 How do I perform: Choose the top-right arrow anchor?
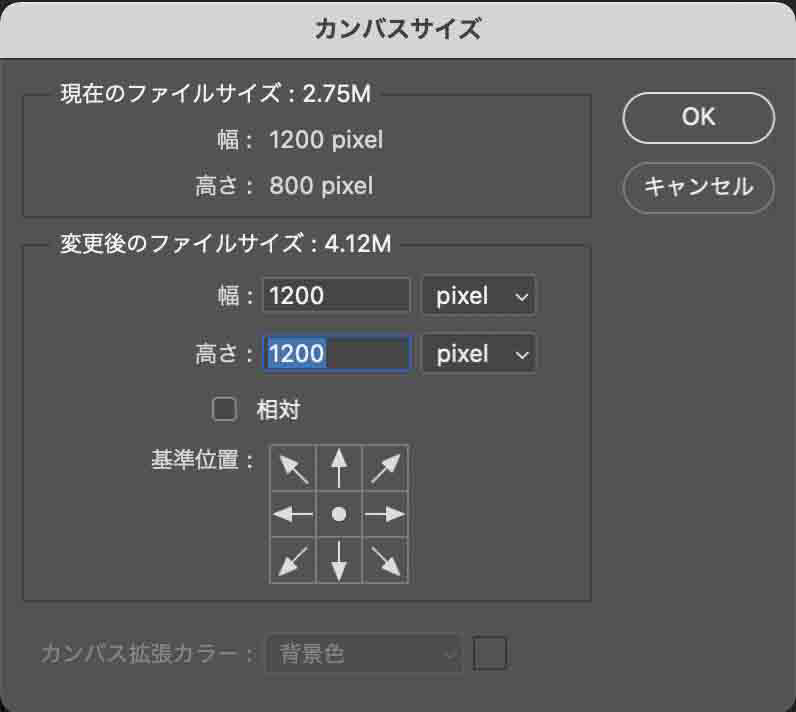coord(385,468)
